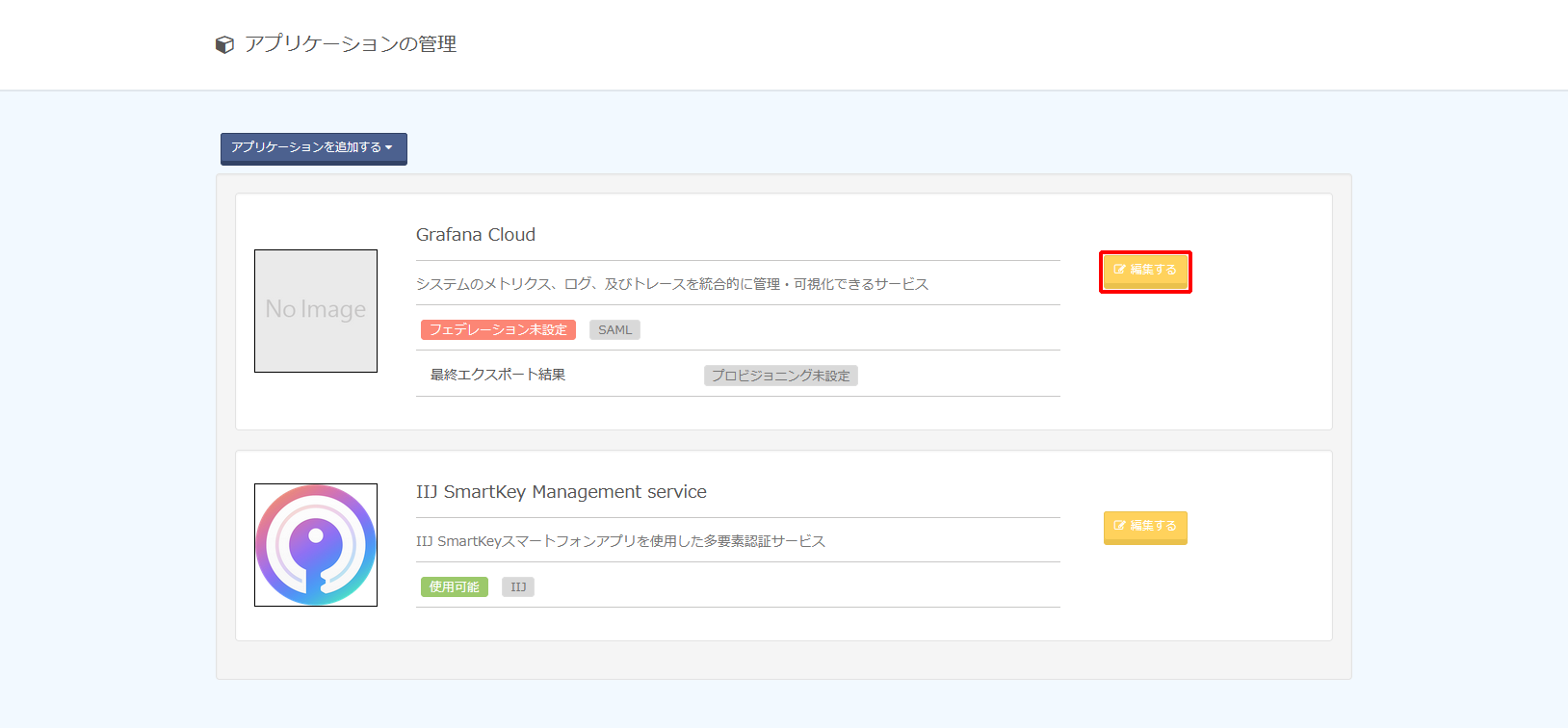Screen dimensions: 1568x728
Task: Open the アプリケーションを追加する dropdown
Action: pos(306,147)
